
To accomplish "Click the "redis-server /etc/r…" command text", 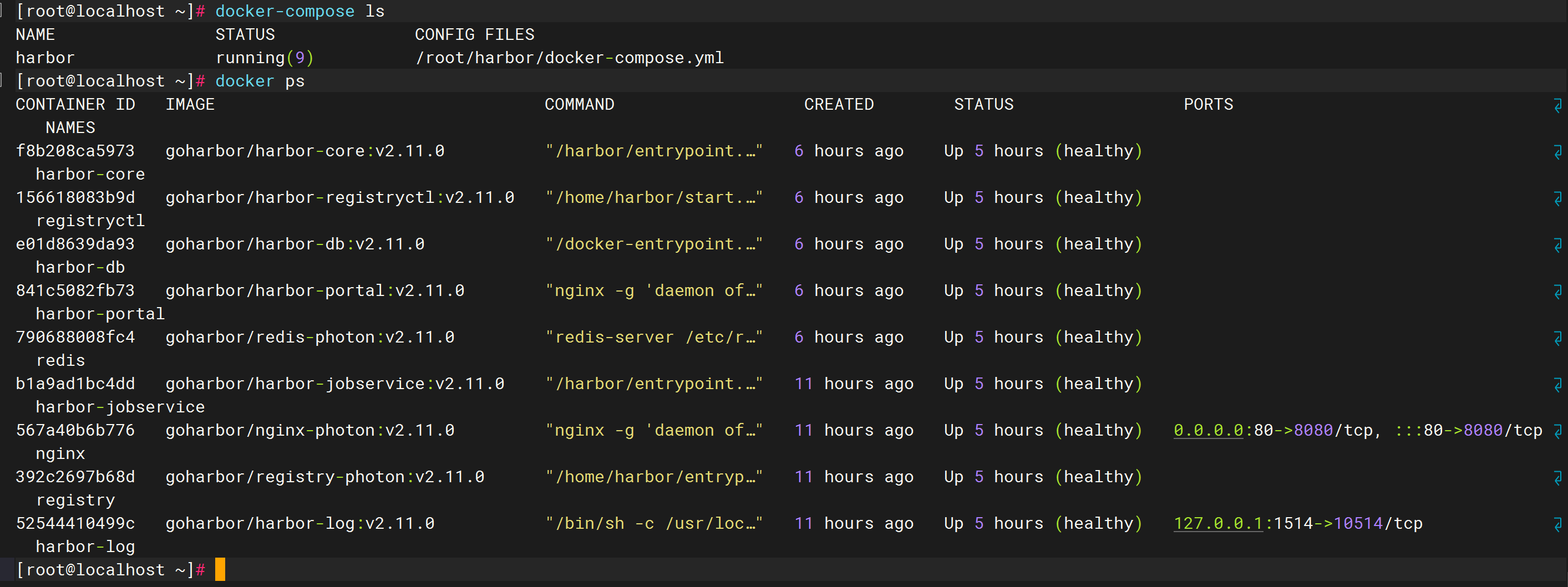I will point(654,338).
